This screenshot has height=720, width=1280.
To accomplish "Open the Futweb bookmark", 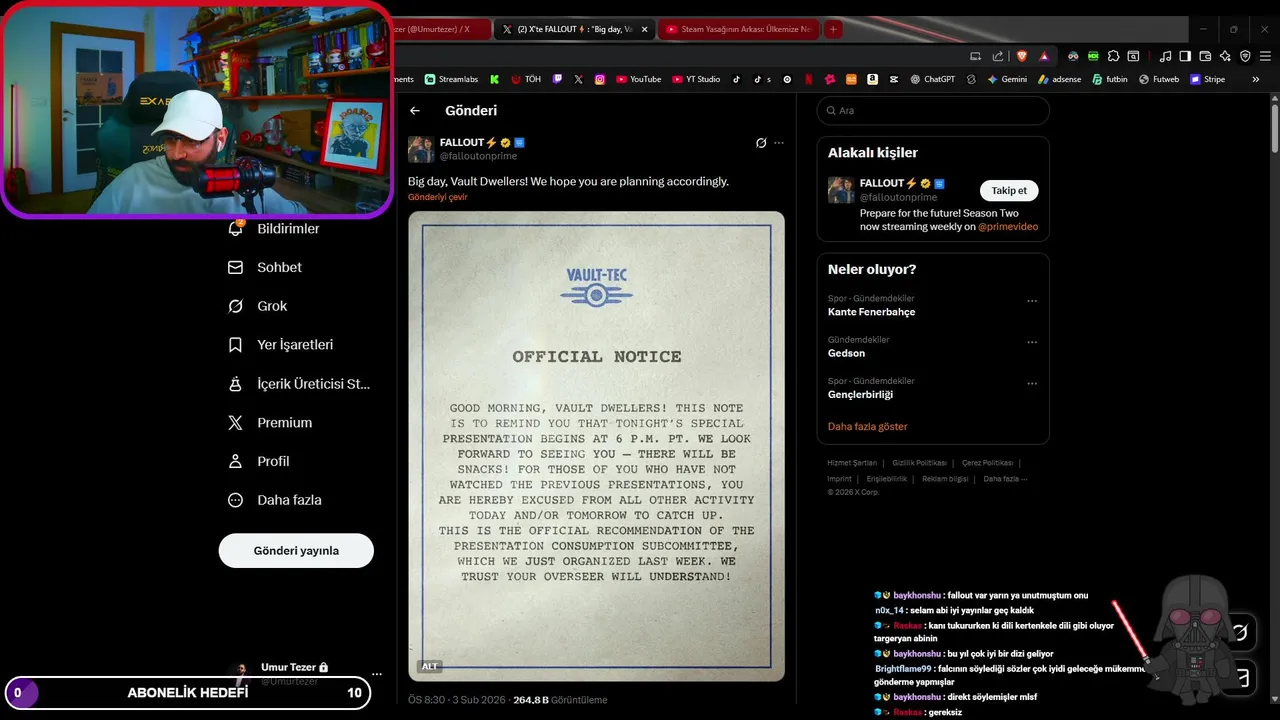I will coord(1159,79).
